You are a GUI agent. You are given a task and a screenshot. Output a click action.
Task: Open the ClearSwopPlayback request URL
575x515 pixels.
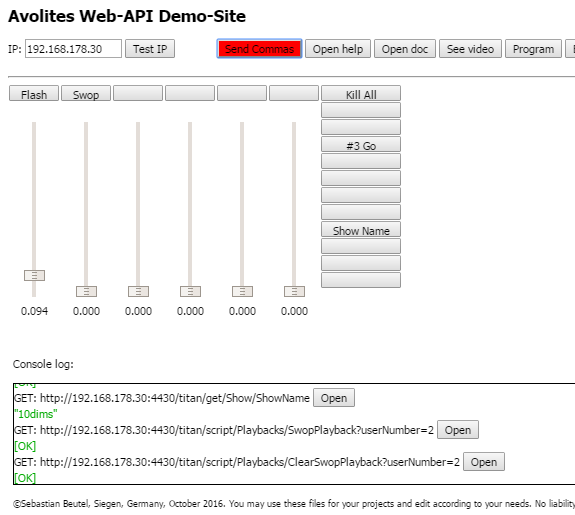pos(484,462)
